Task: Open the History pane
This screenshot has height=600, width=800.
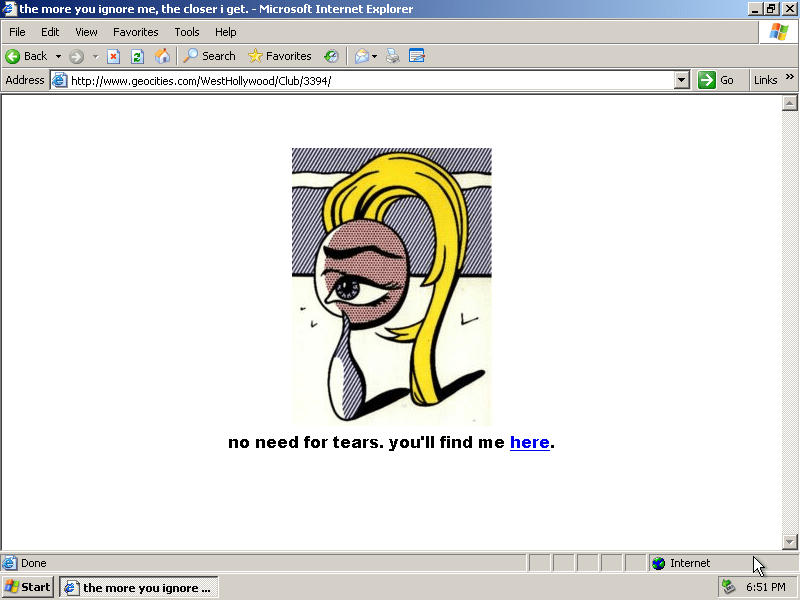Action: point(331,56)
